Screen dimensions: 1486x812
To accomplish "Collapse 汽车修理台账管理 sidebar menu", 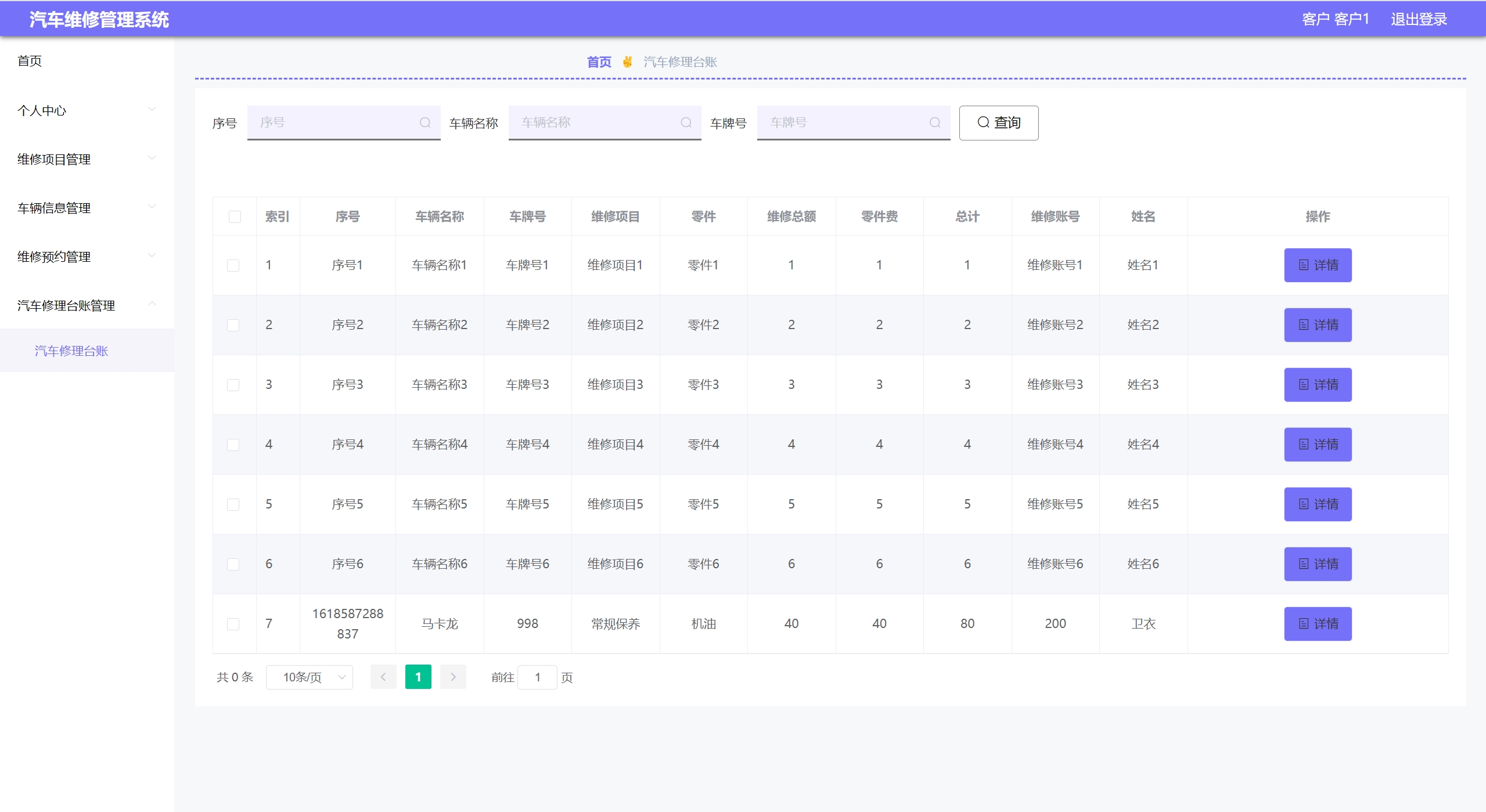I will (86, 305).
